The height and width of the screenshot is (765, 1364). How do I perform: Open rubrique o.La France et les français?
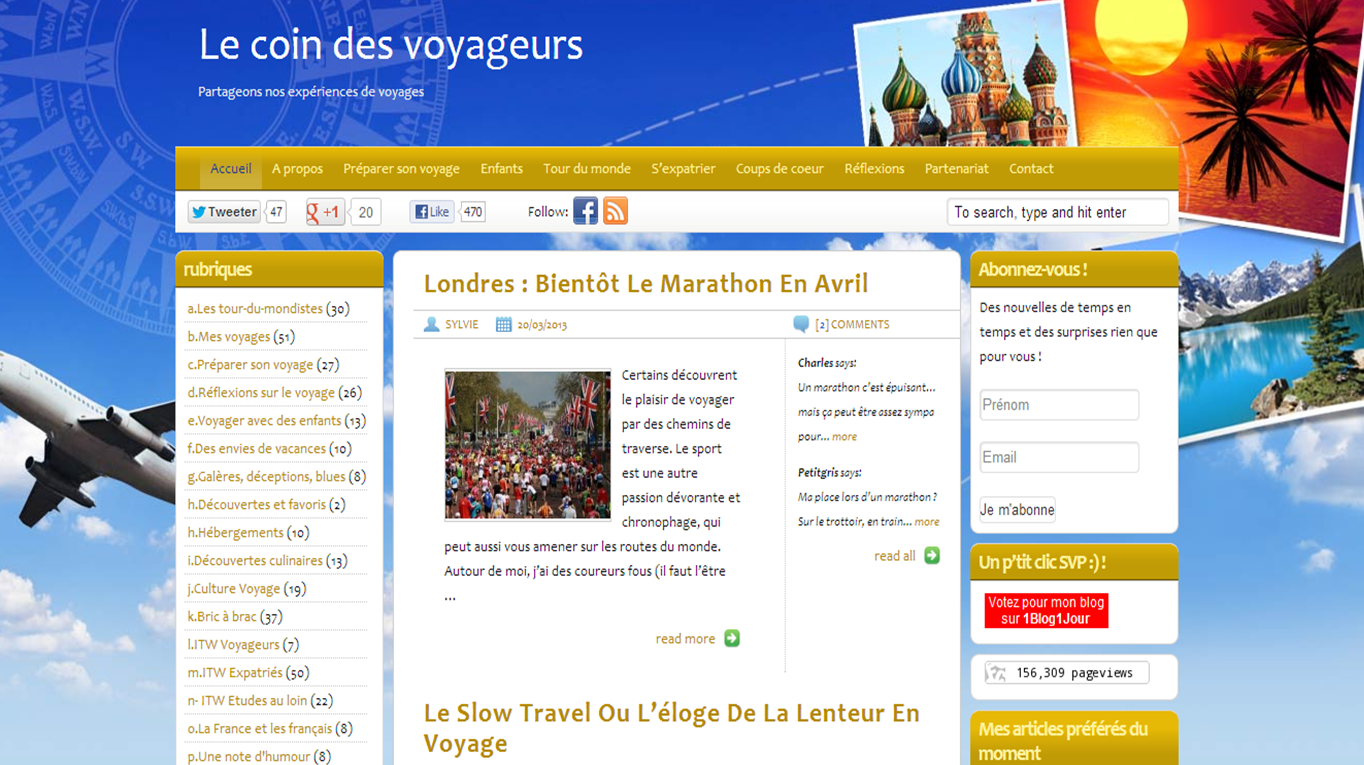click(260, 729)
